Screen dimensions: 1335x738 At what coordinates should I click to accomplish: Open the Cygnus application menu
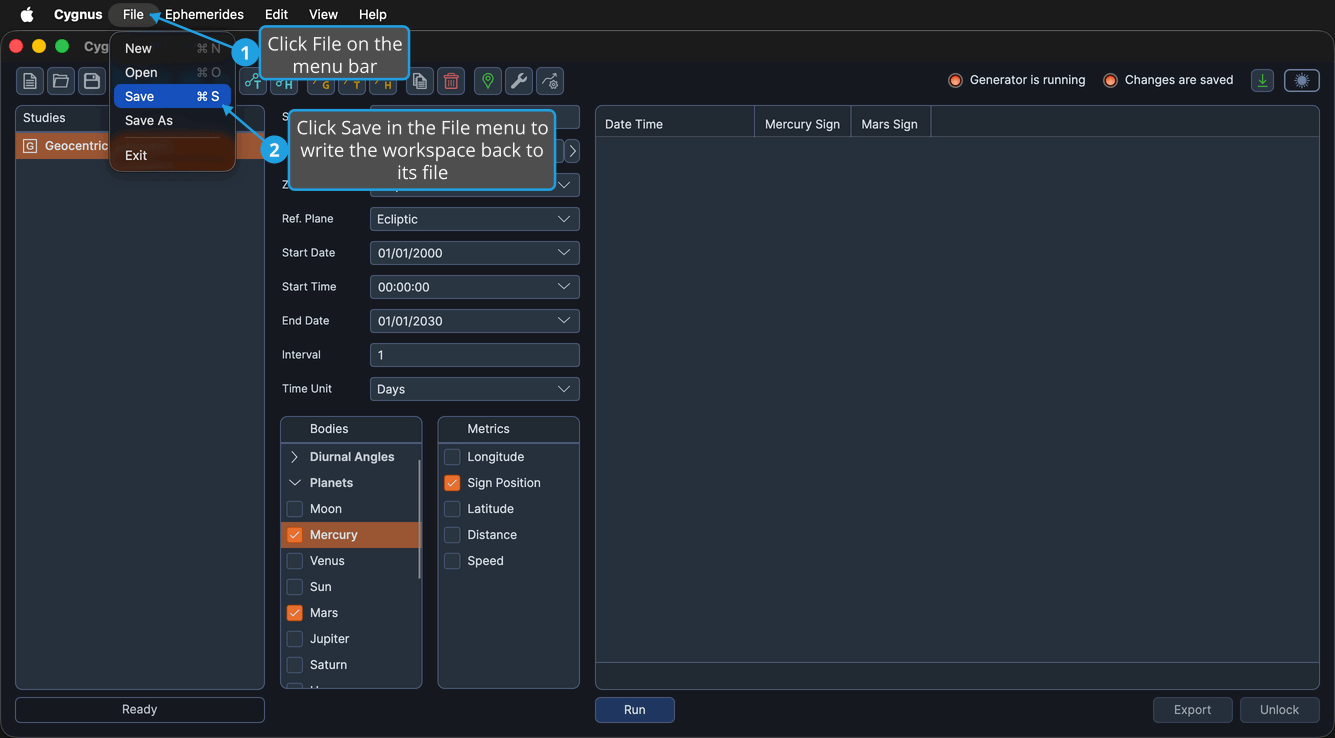tap(78, 14)
